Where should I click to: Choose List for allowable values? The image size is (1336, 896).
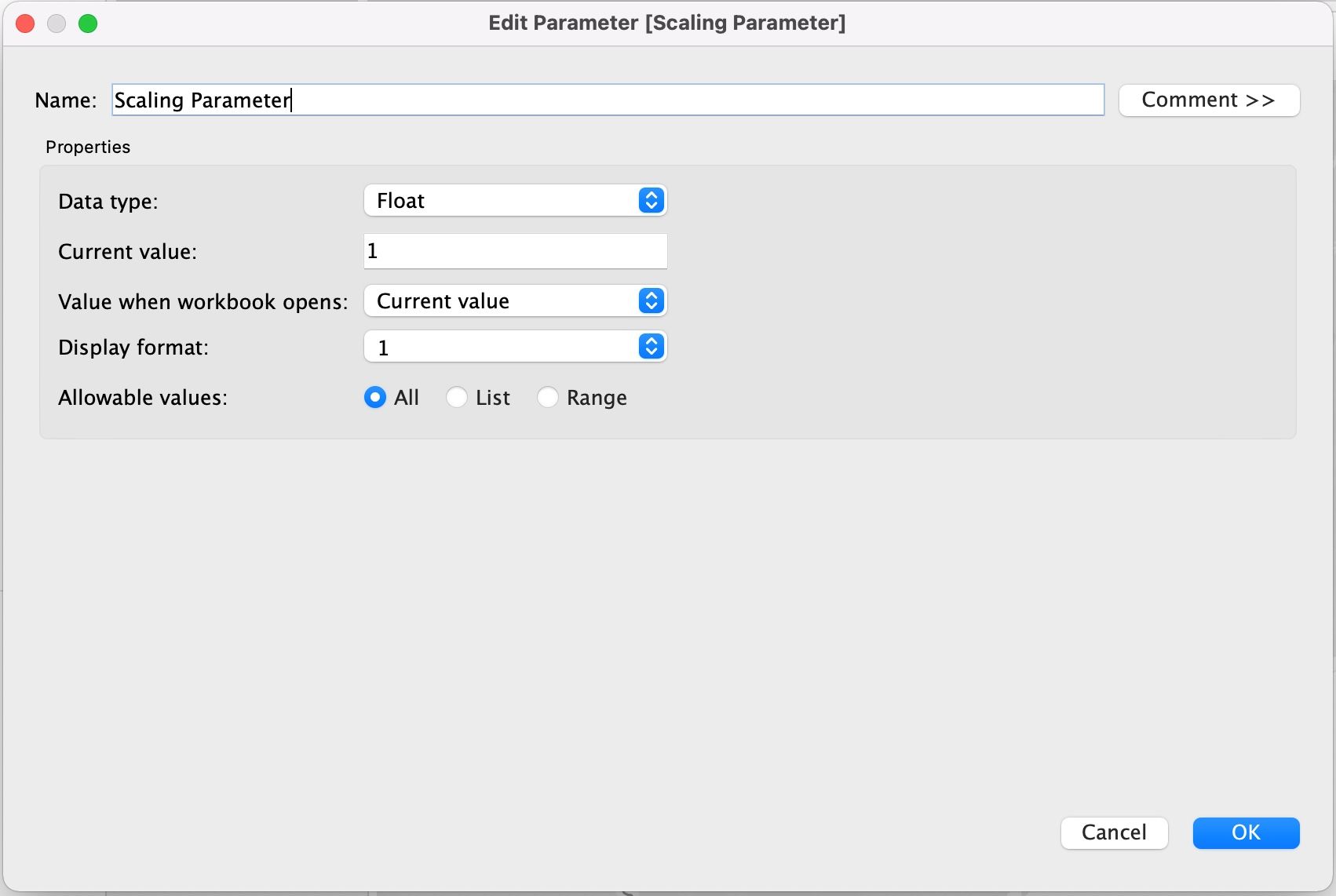[x=457, y=398]
